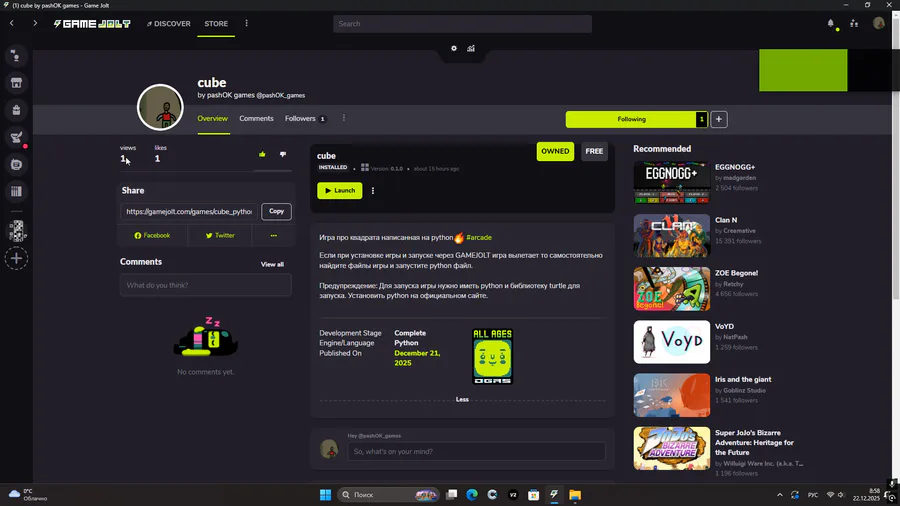Show hidden tray icons chevron
900x506 pixels.
(779, 495)
